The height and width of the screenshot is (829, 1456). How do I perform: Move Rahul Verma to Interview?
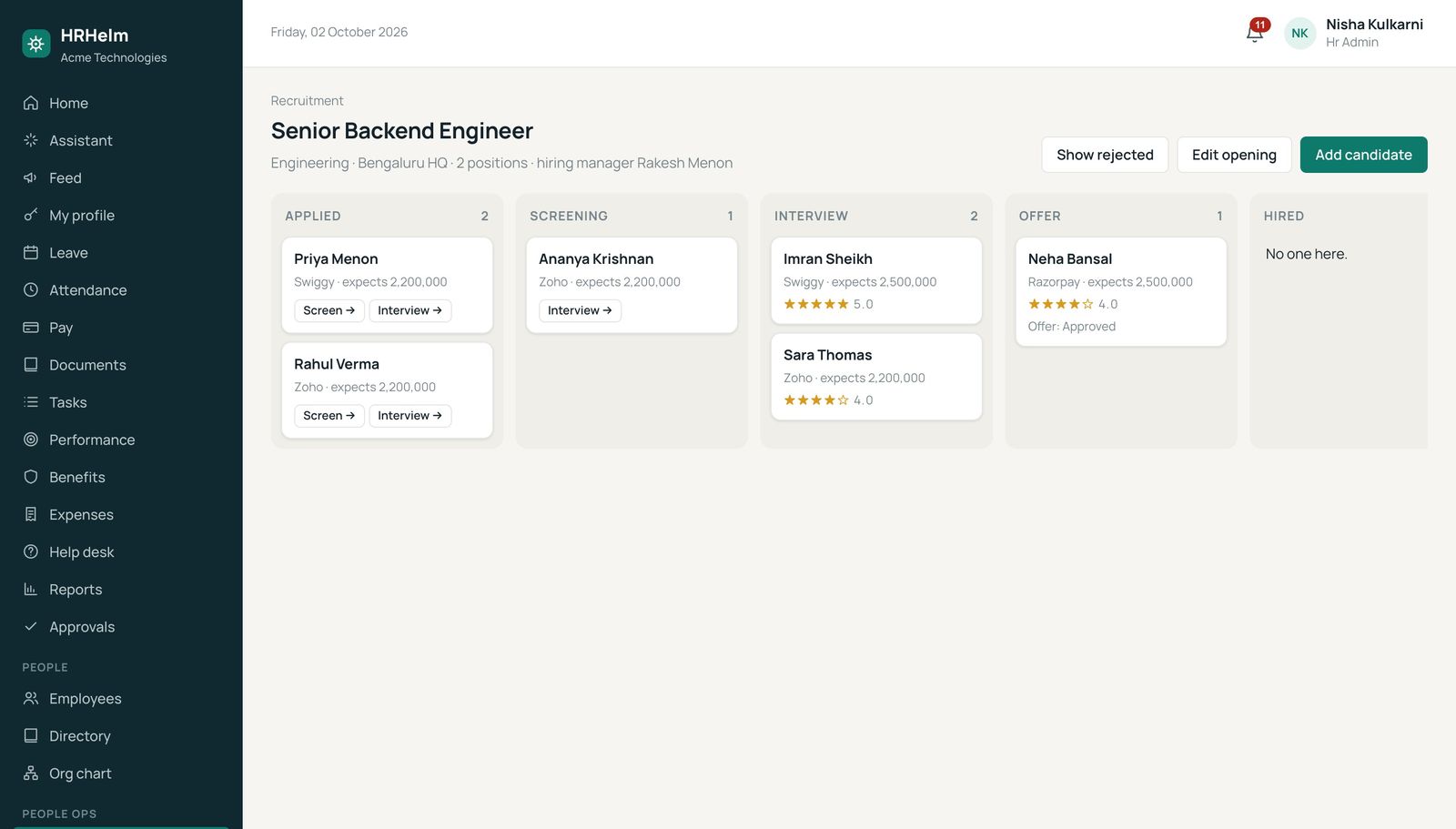(x=410, y=415)
